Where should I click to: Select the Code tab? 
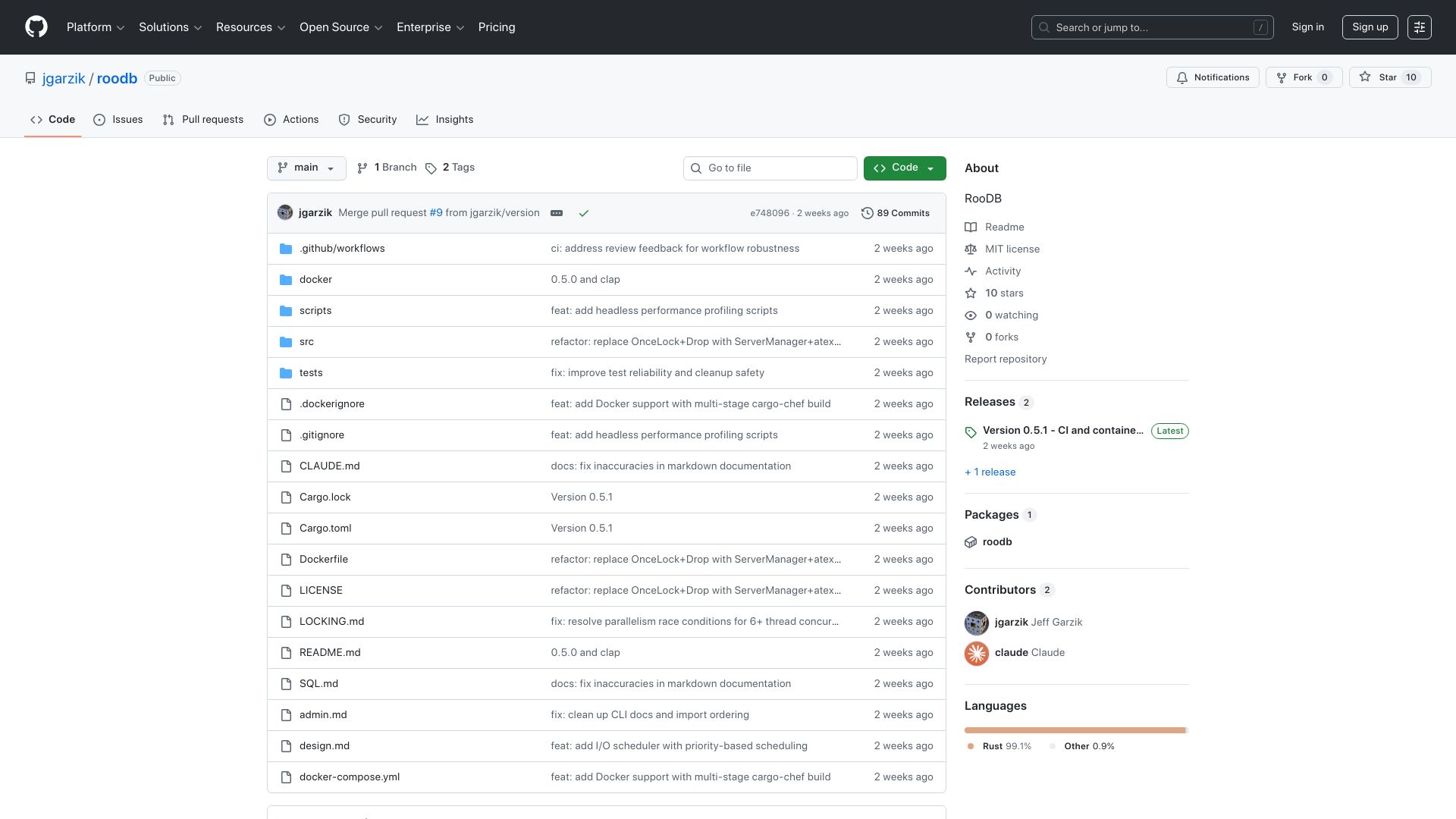(x=53, y=120)
